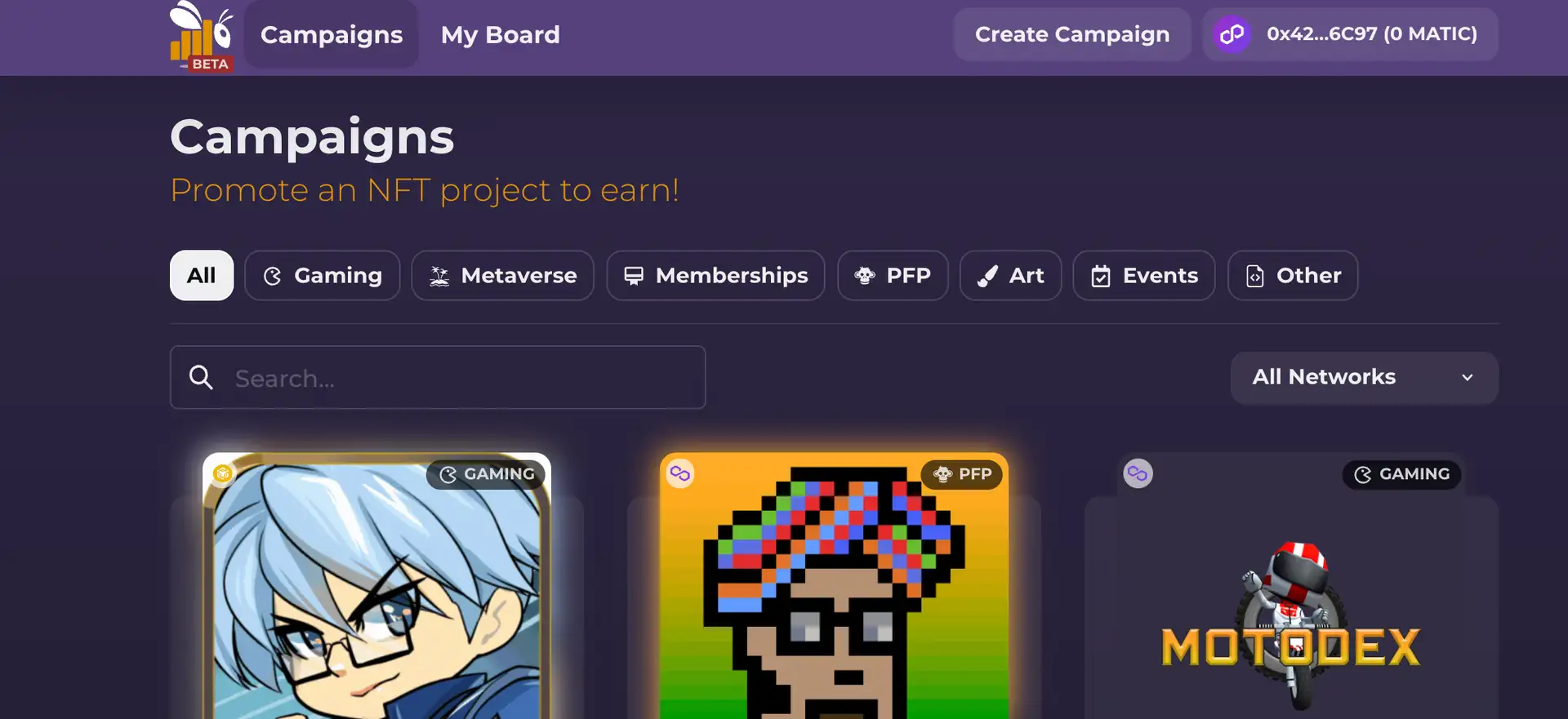The image size is (1568, 719).
Task: Click the Polygon chain badge on pixel-art card
Action: pyautogui.click(x=680, y=473)
